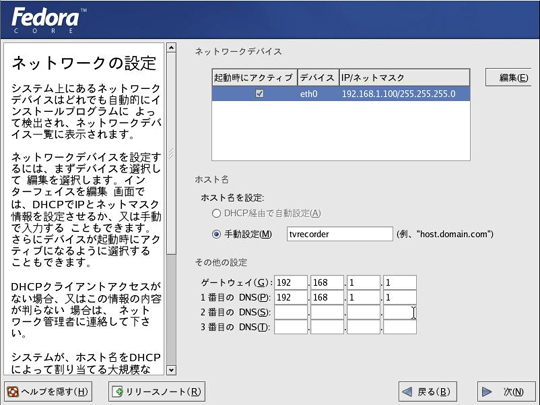Select DHCP automatic hostname radio option
The width and height of the screenshot is (540, 405).
pyautogui.click(x=216, y=214)
